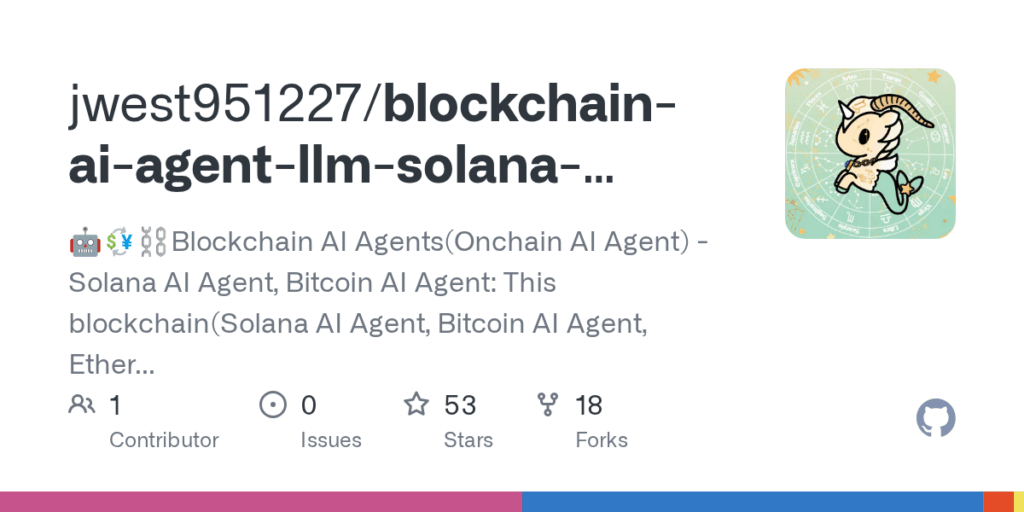Click the 53 stars count
This screenshot has width=1024, height=512.
460,406
